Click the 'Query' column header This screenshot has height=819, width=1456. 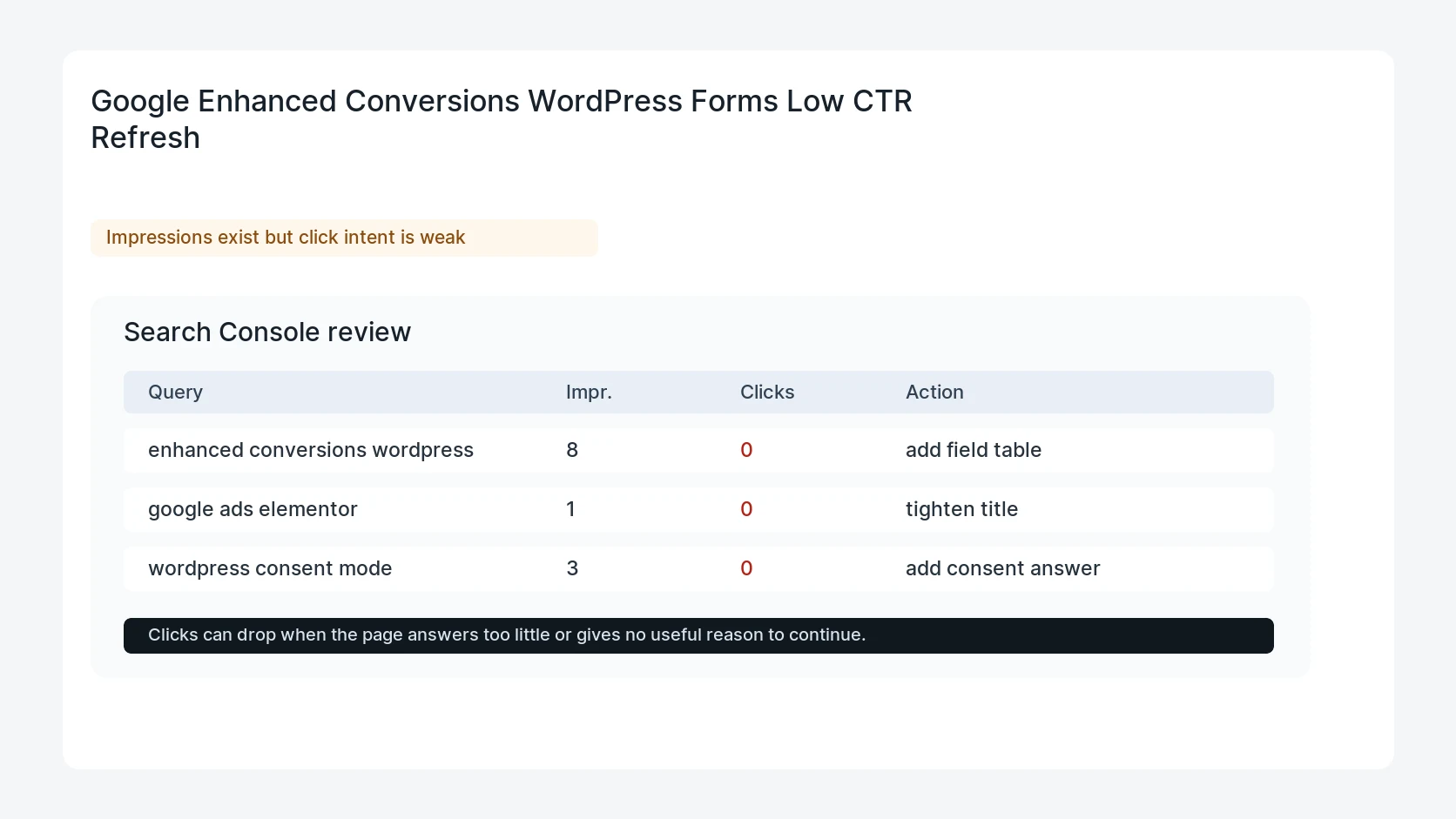click(x=175, y=392)
